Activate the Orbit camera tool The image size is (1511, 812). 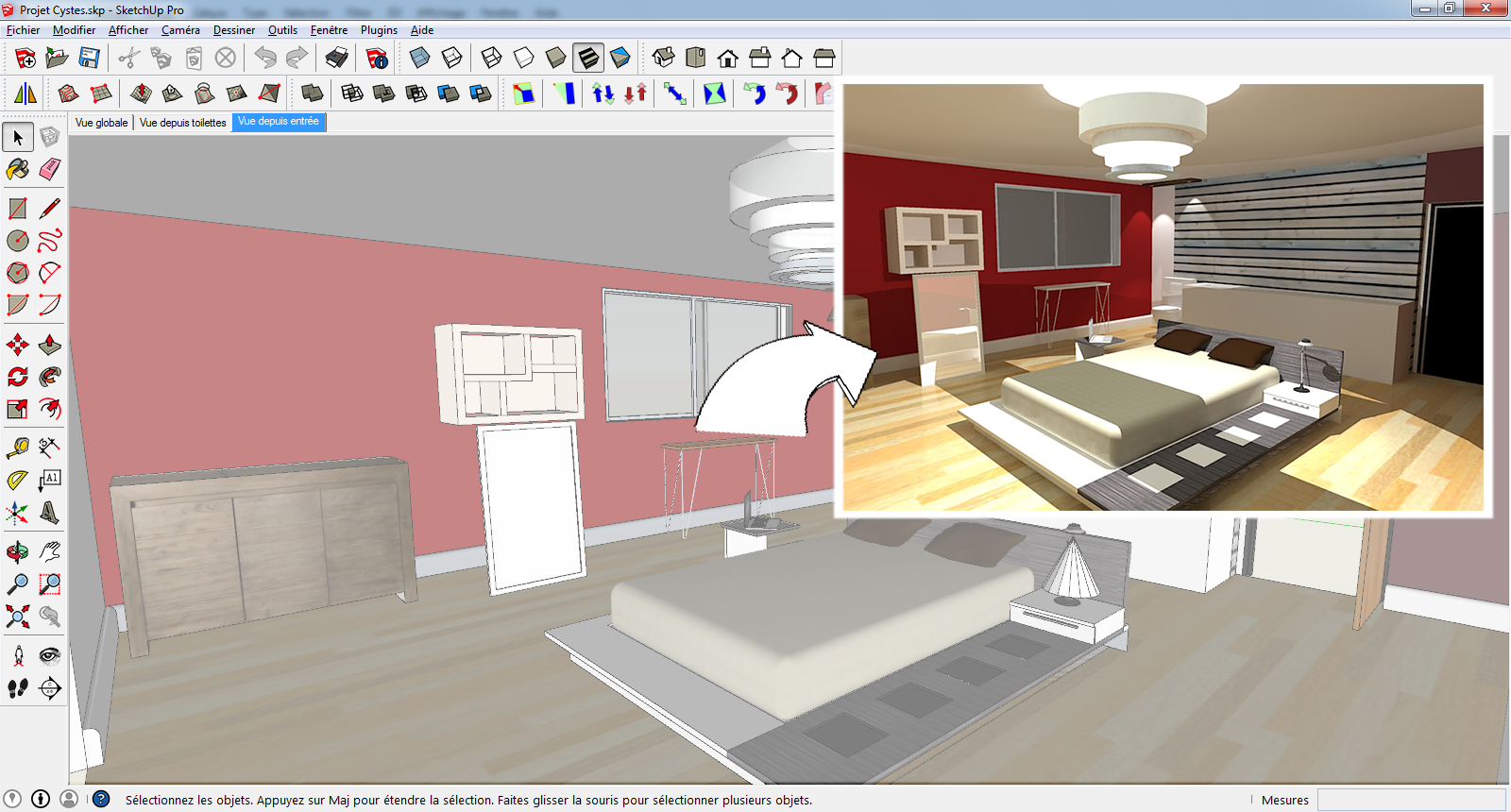(x=18, y=551)
